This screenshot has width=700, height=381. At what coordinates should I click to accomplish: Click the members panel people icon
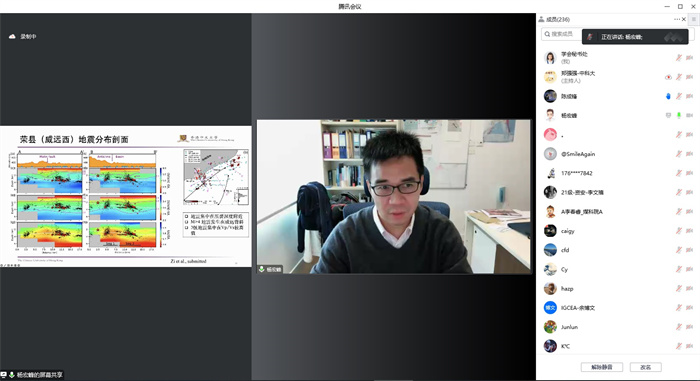pos(541,19)
